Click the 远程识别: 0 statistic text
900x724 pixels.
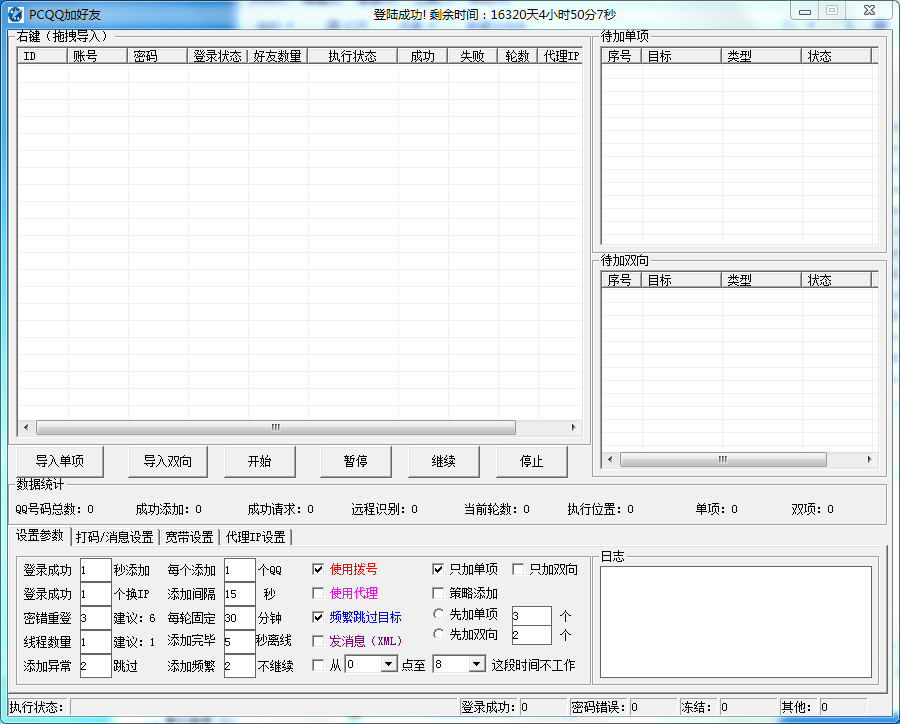coord(385,509)
